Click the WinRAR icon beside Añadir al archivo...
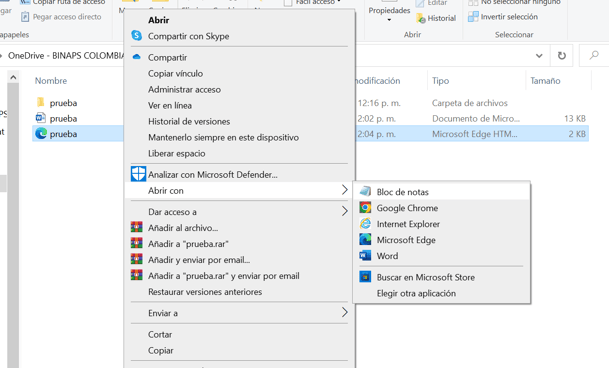This screenshot has height=368, width=609. click(136, 227)
